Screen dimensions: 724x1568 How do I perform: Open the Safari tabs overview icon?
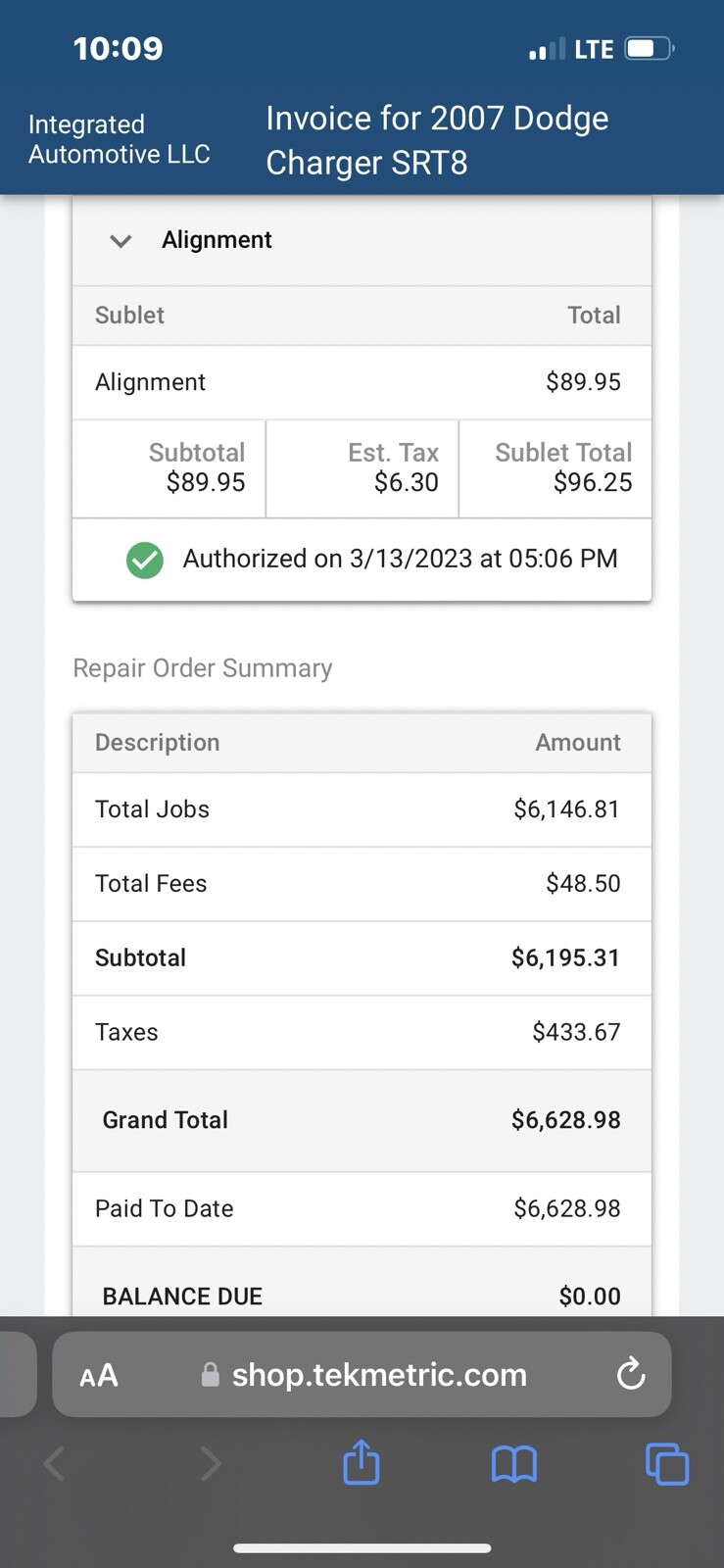[667, 1465]
